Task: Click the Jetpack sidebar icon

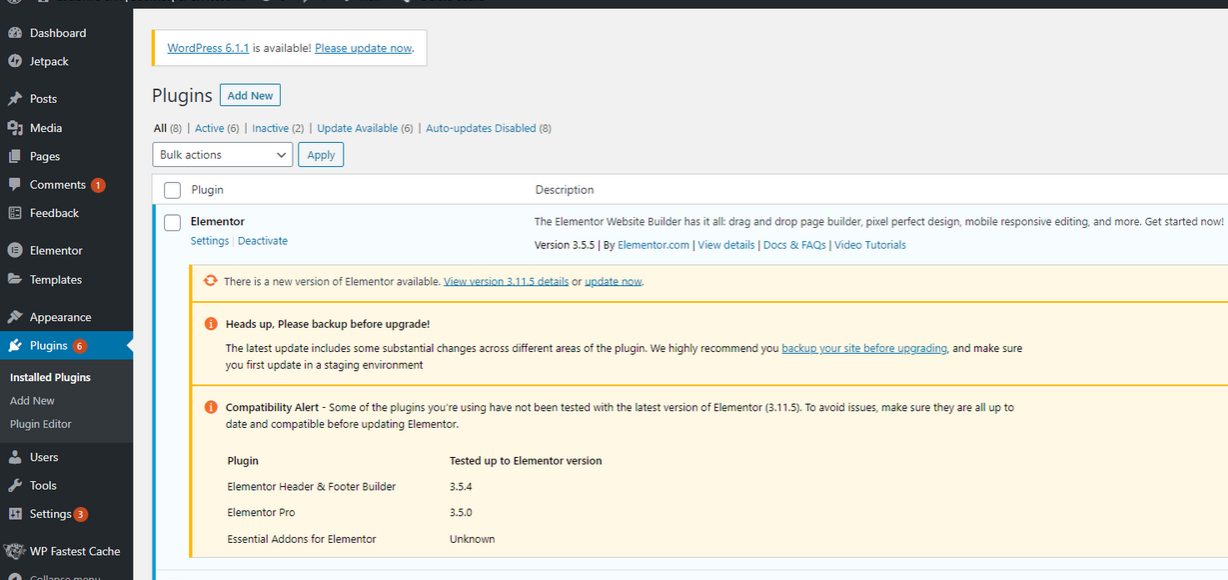Action: tap(15, 61)
